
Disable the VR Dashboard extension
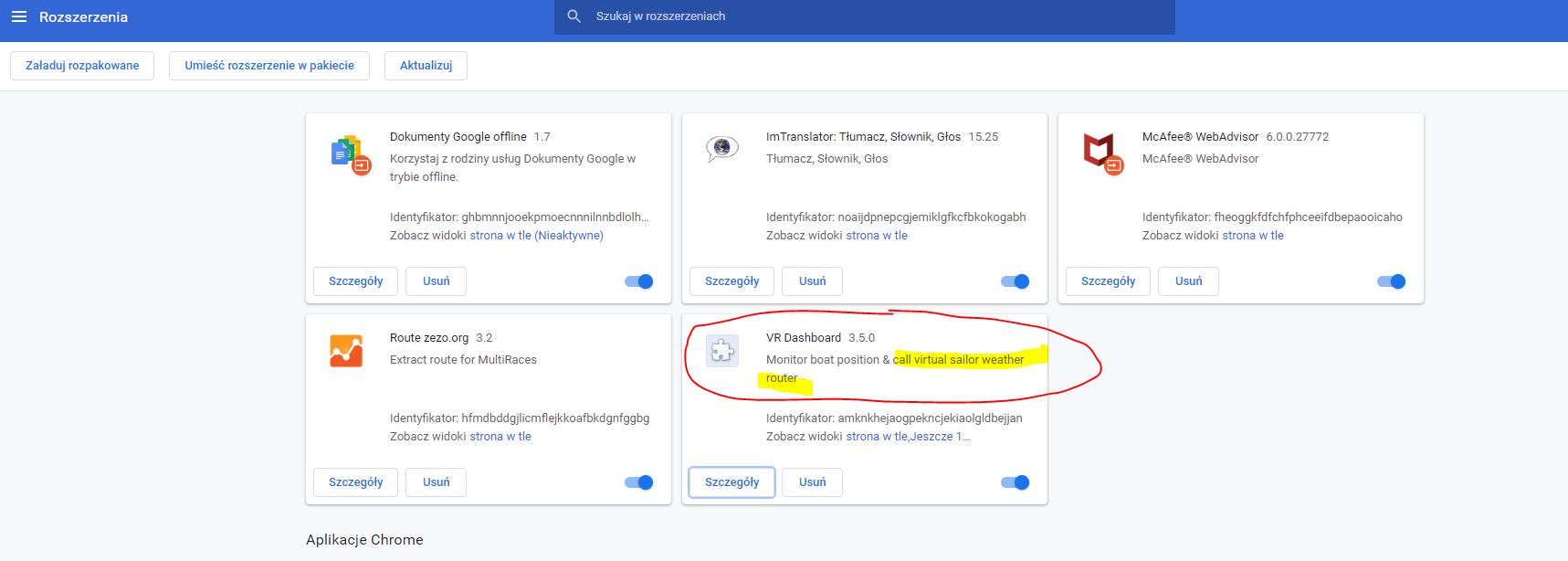1016,482
